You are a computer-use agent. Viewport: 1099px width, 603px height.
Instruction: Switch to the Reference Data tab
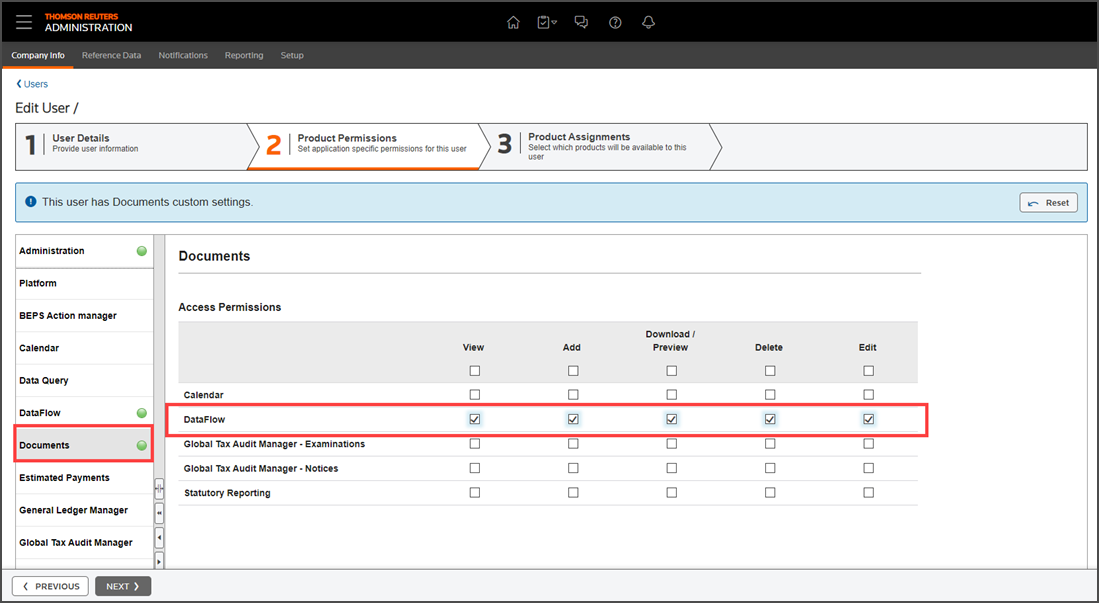(x=111, y=55)
